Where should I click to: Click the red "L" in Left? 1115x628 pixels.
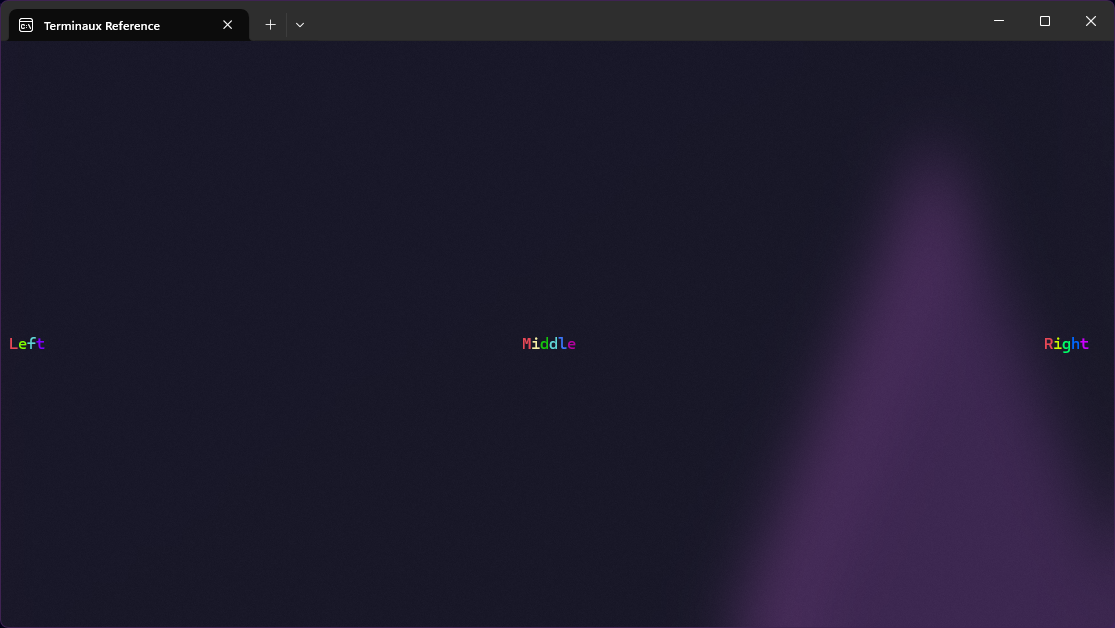click(x=13, y=344)
